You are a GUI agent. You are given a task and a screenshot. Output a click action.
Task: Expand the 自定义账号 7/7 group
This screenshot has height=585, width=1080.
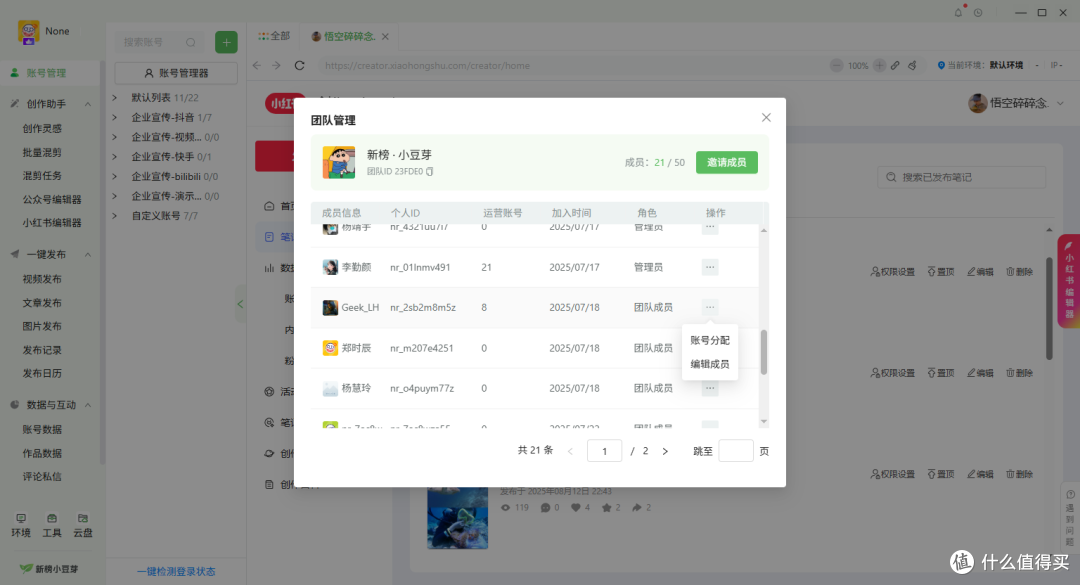(115, 216)
